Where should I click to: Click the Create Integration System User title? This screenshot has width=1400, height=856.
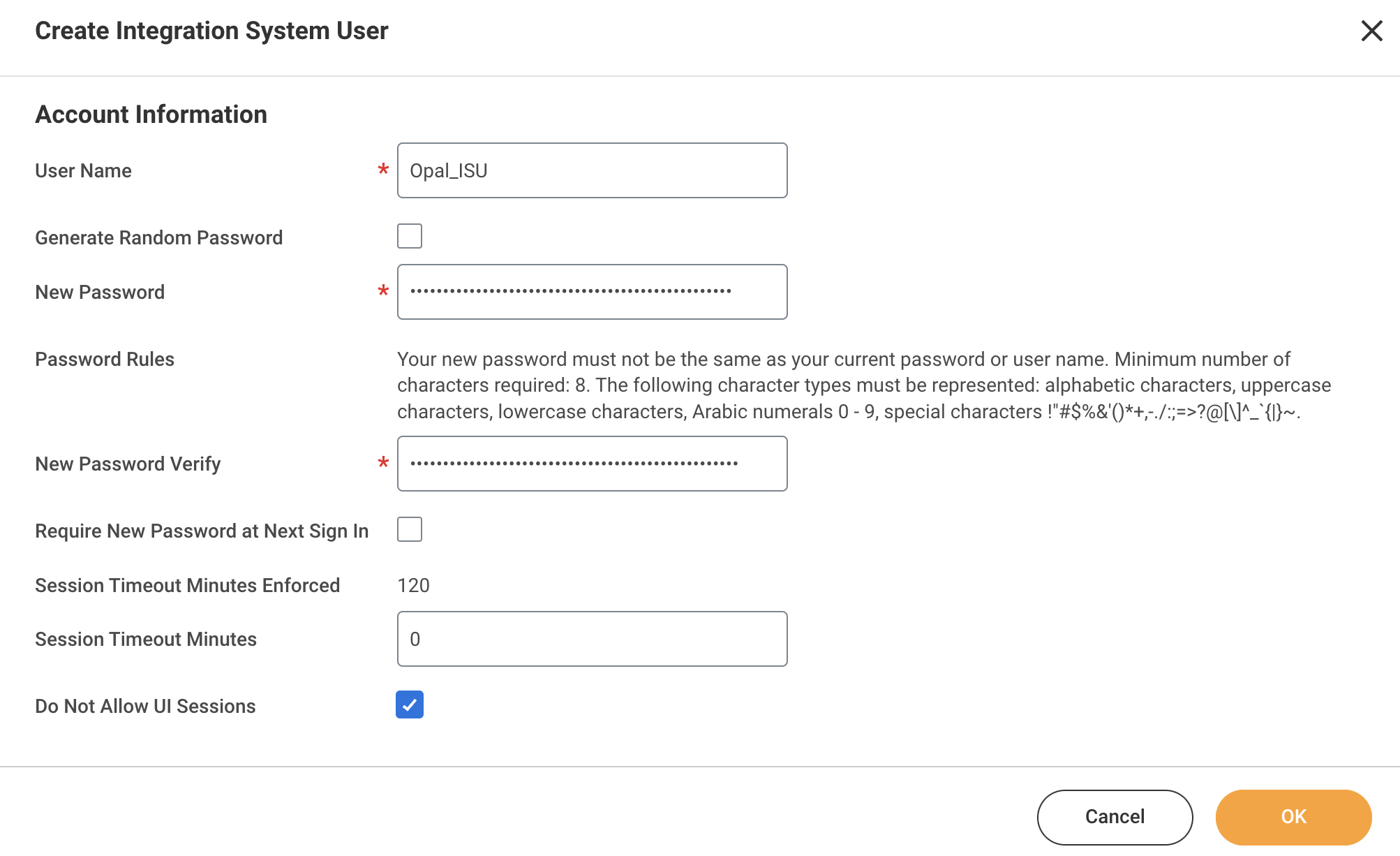[x=211, y=31]
